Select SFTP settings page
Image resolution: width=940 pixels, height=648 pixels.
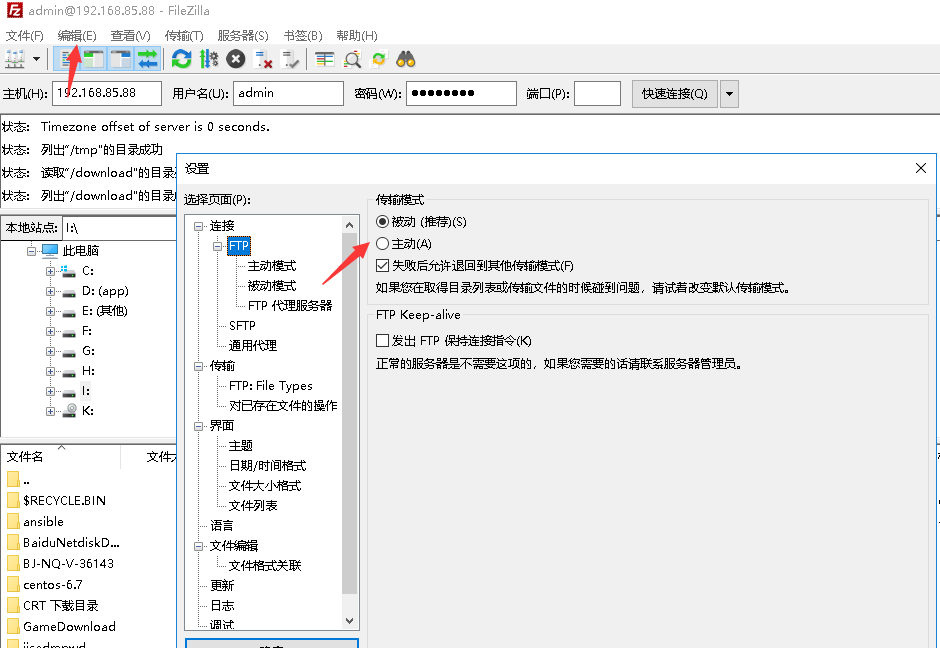242,325
